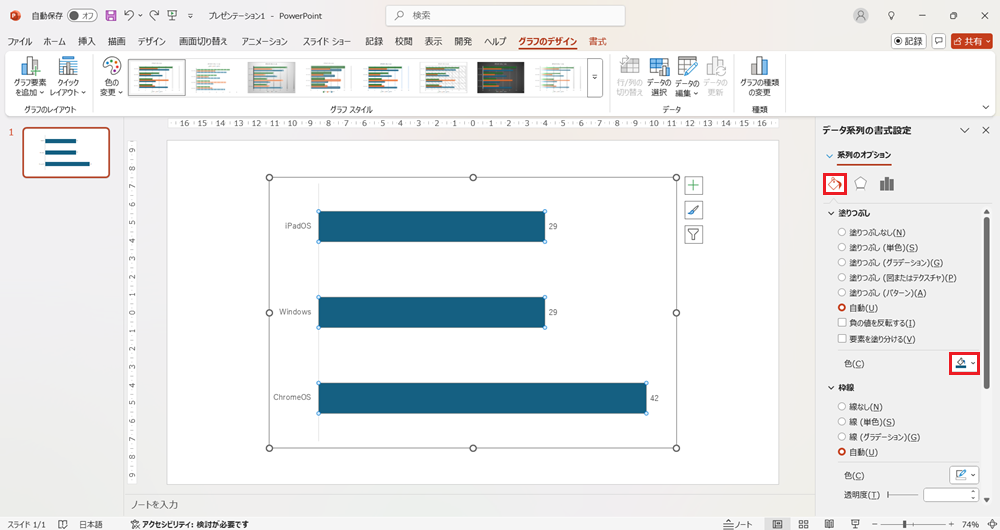Start slideshow from beginning icon

pyautogui.click(x=172, y=15)
